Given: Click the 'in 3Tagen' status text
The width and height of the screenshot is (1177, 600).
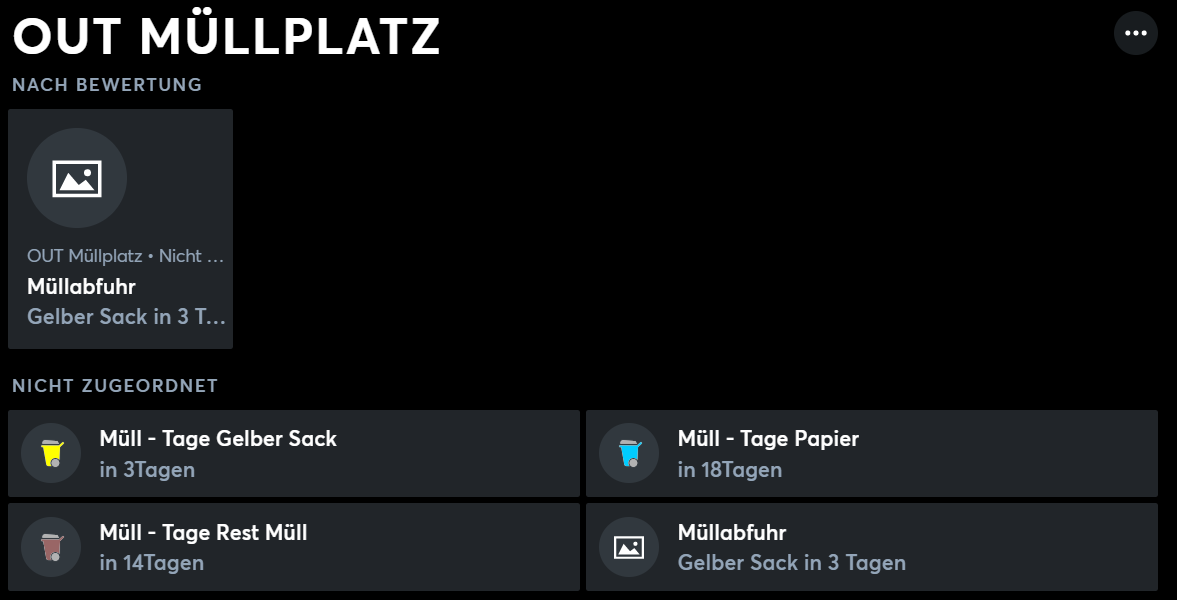Looking at the screenshot, I should pos(147,470).
